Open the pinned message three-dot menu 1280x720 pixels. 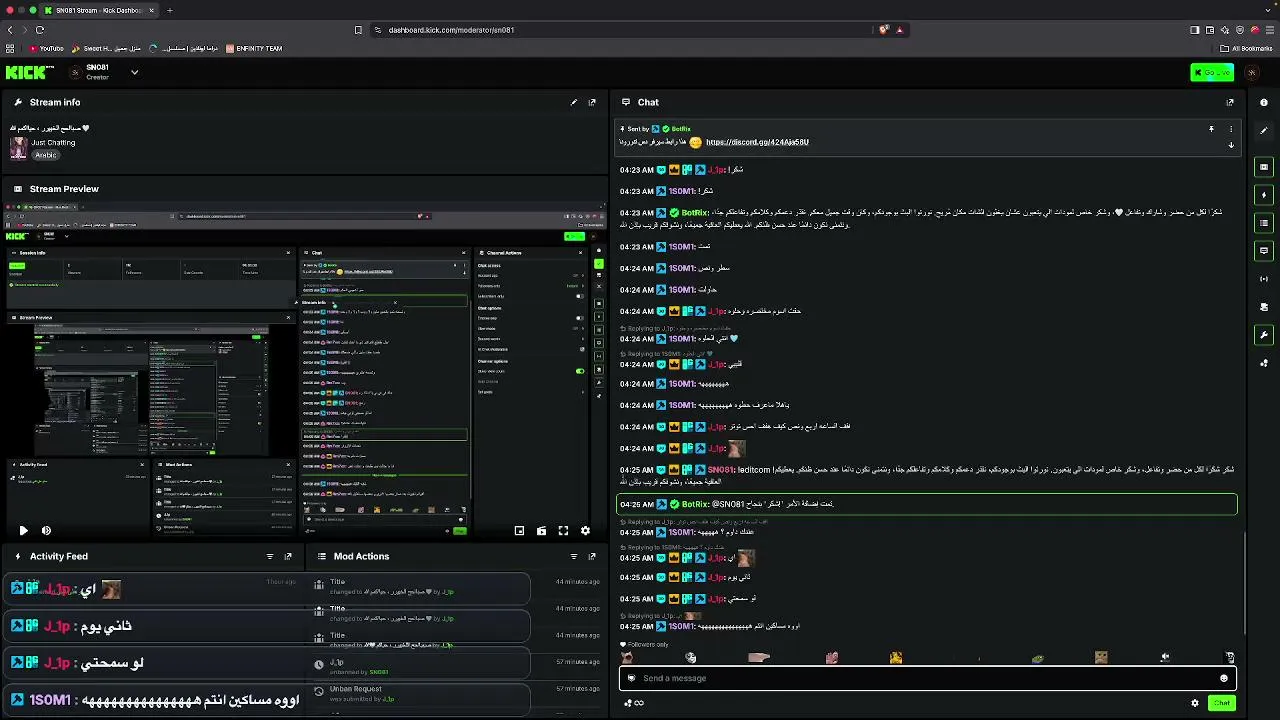(1231, 129)
